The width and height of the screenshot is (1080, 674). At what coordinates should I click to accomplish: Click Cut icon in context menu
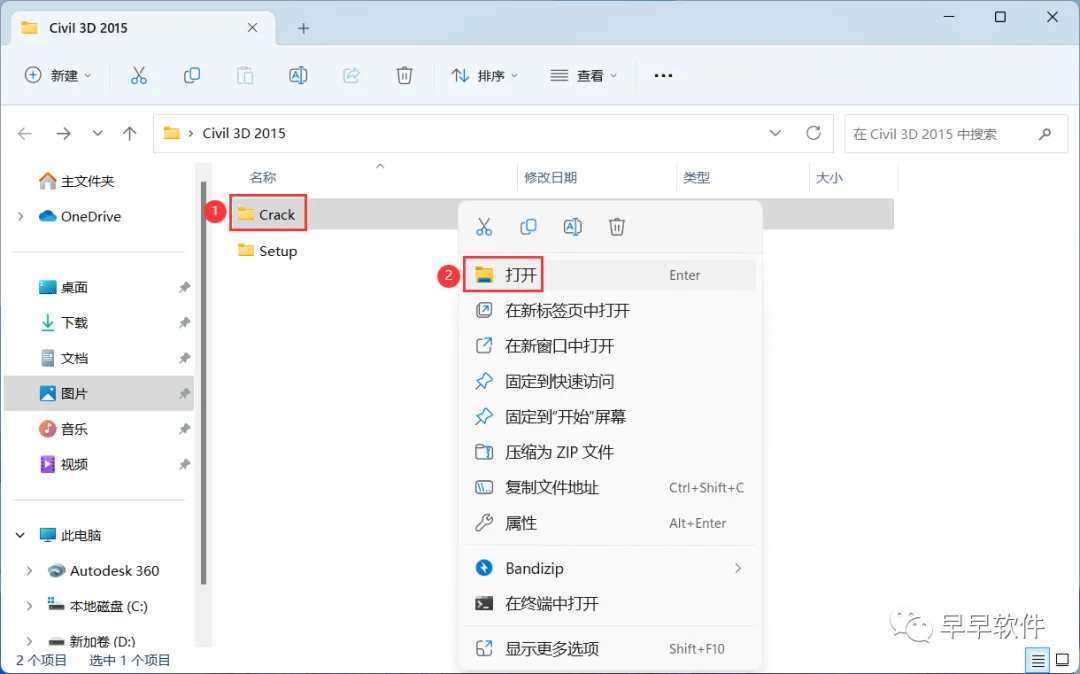(484, 227)
